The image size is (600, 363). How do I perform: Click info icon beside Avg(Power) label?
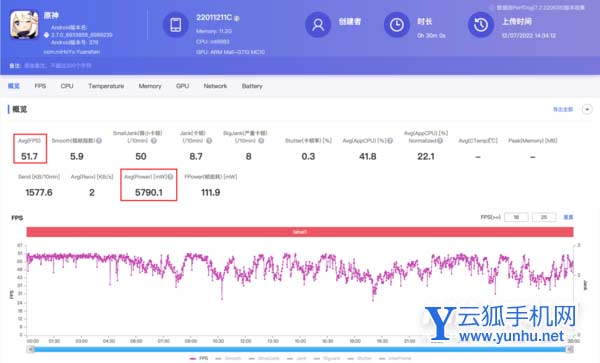point(170,177)
